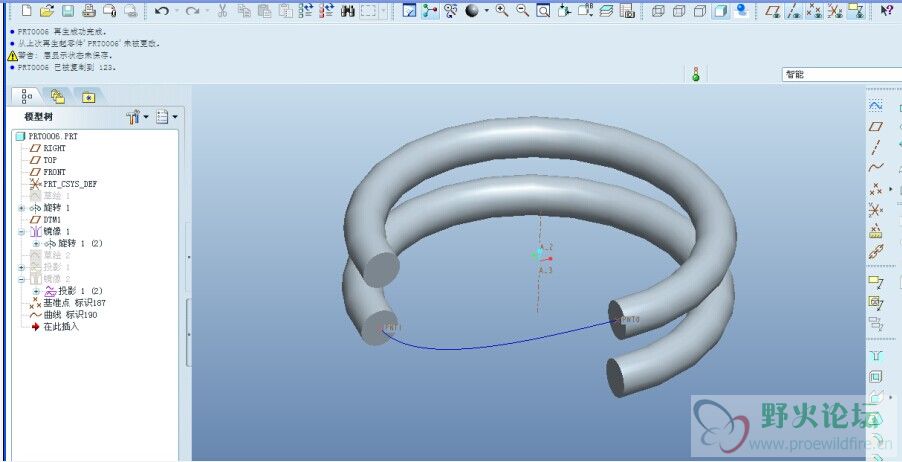Copy the selected feature
Viewport: 902px width, 462px height.
244,11
